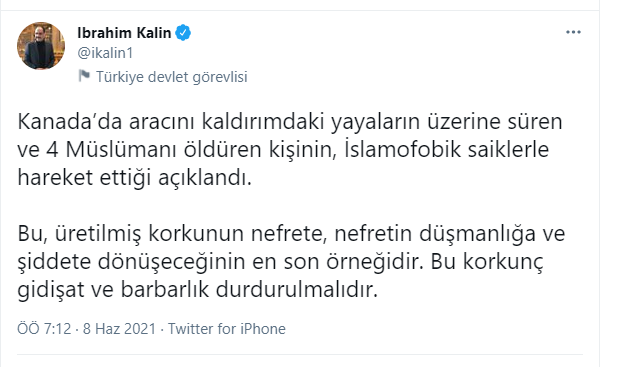
Task: Open the ÖÖ 7:12 timestamp link
Action: tap(44, 329)
